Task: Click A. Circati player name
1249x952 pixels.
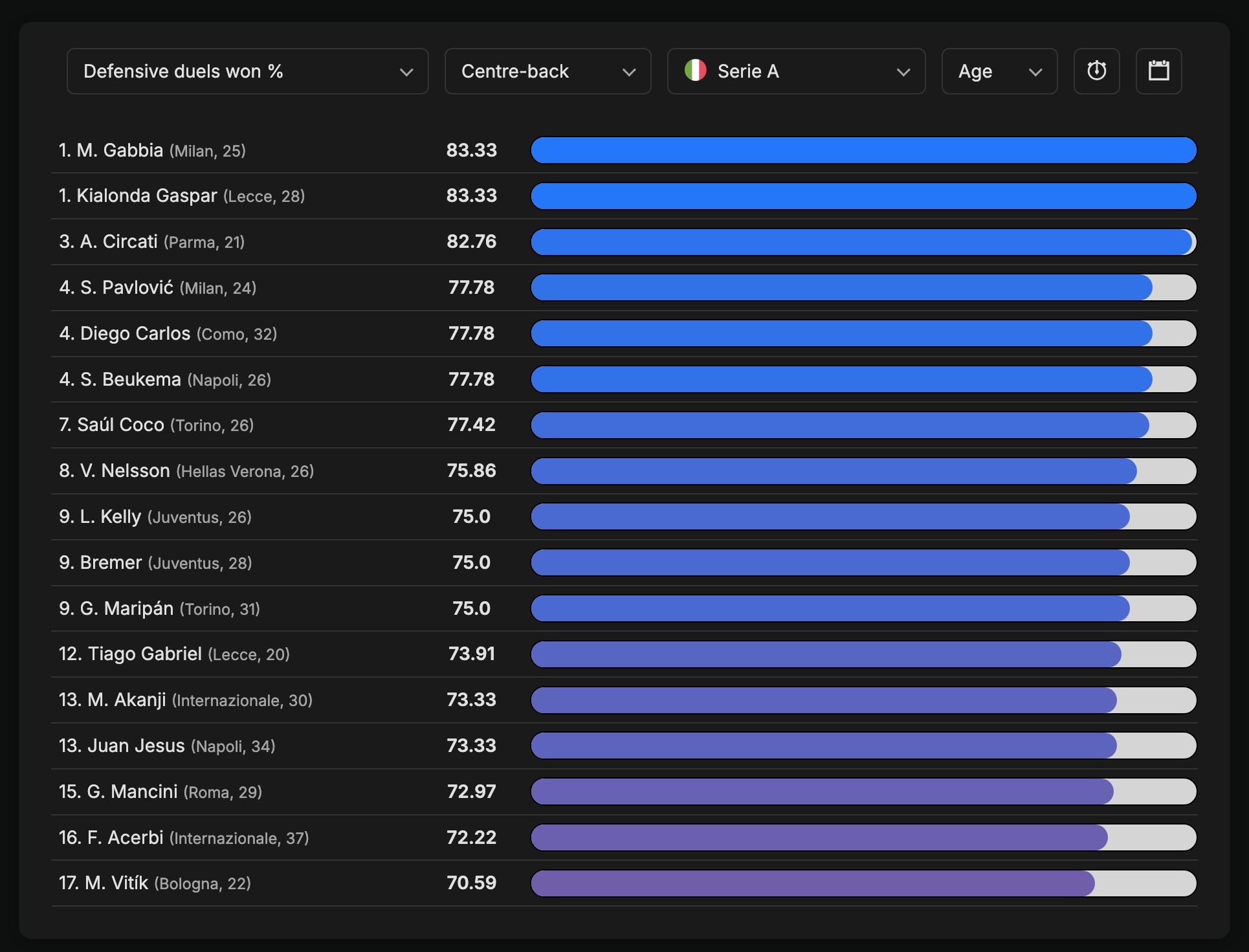Action: [x=119, y=241]
